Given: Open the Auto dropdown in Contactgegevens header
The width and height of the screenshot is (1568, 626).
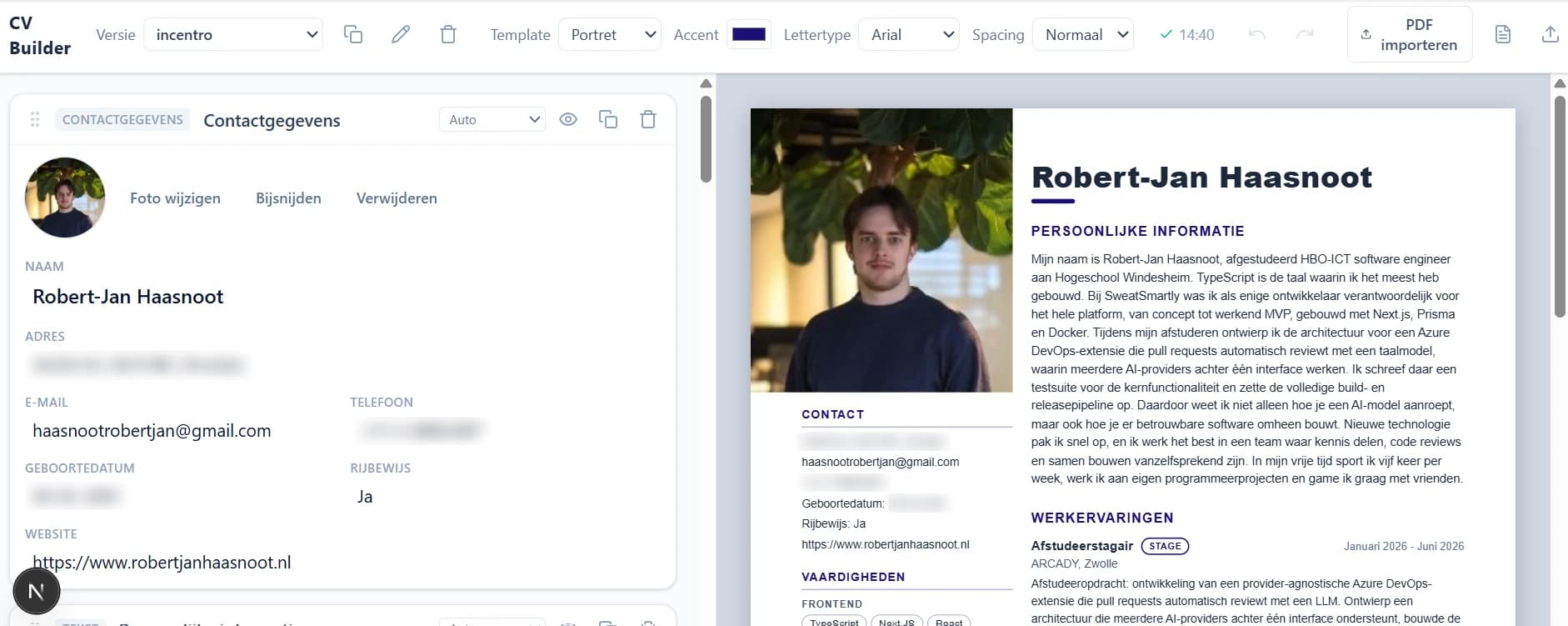Looking at the screenshot, I should click(492, 119).
